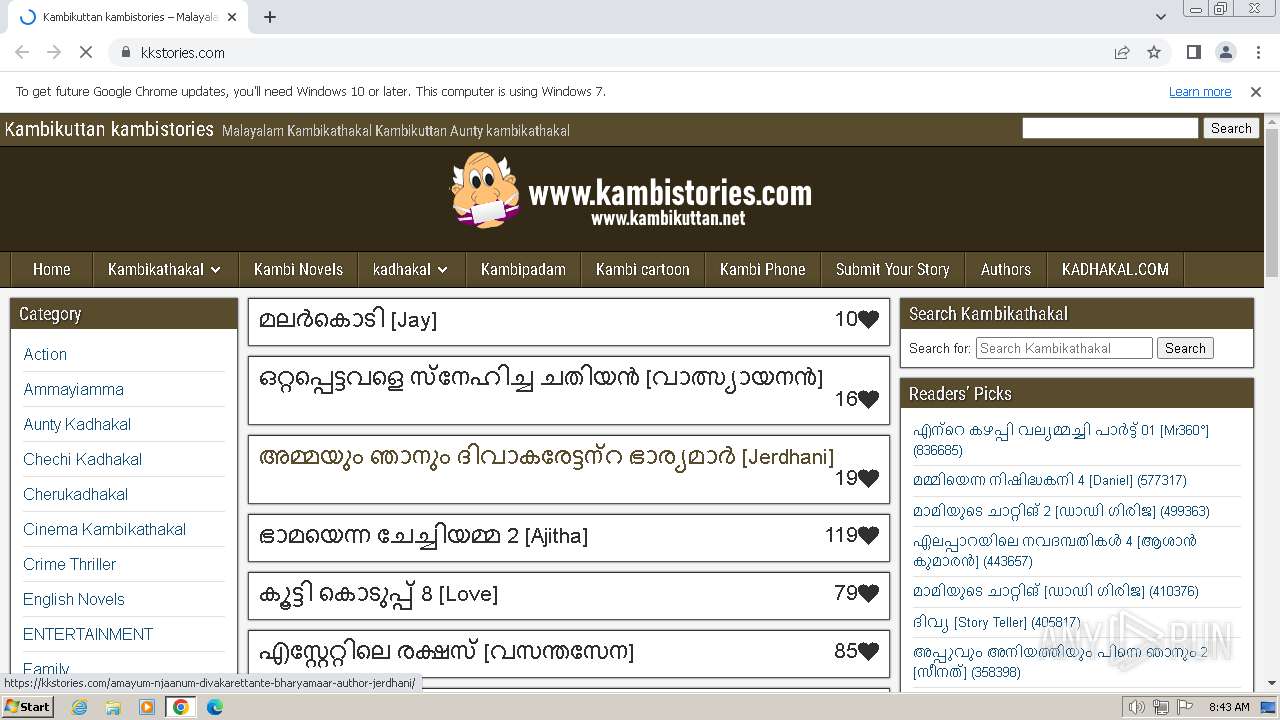The image size is (1280, 720).
Task: Open the Ammayiamma category link
Action: (x=74, y=389)
